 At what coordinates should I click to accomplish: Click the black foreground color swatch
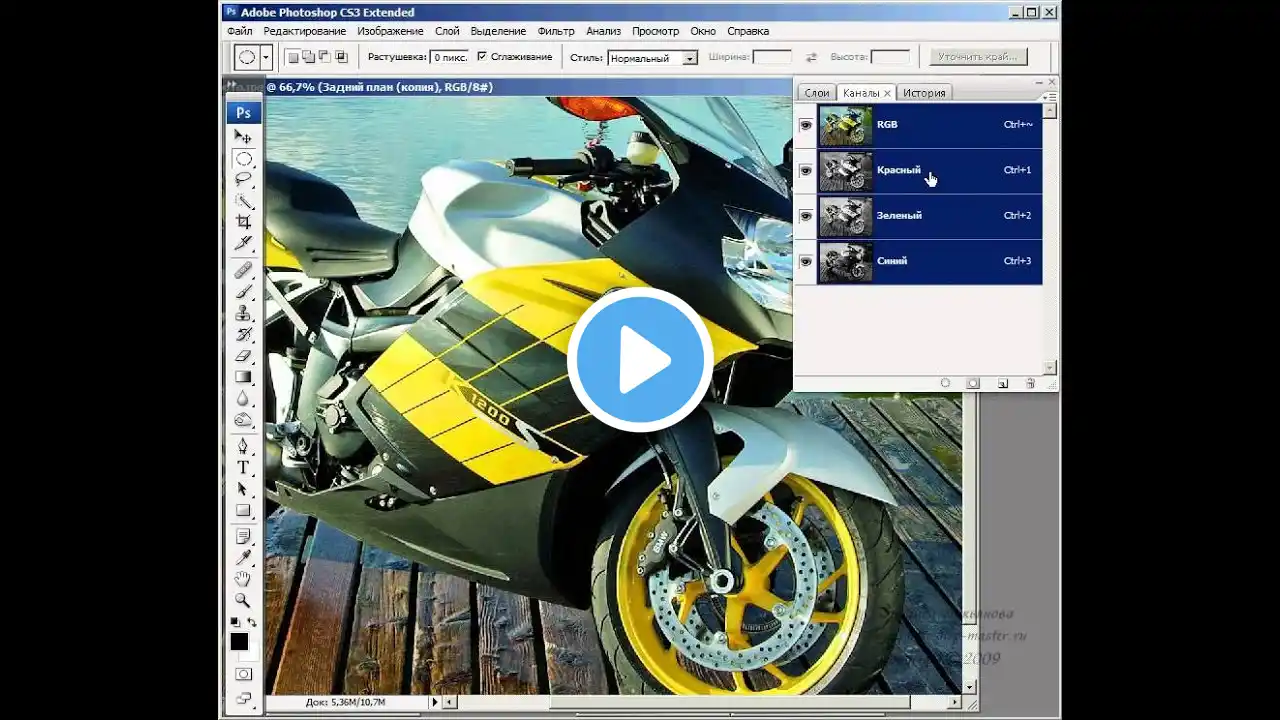(239, 642)
